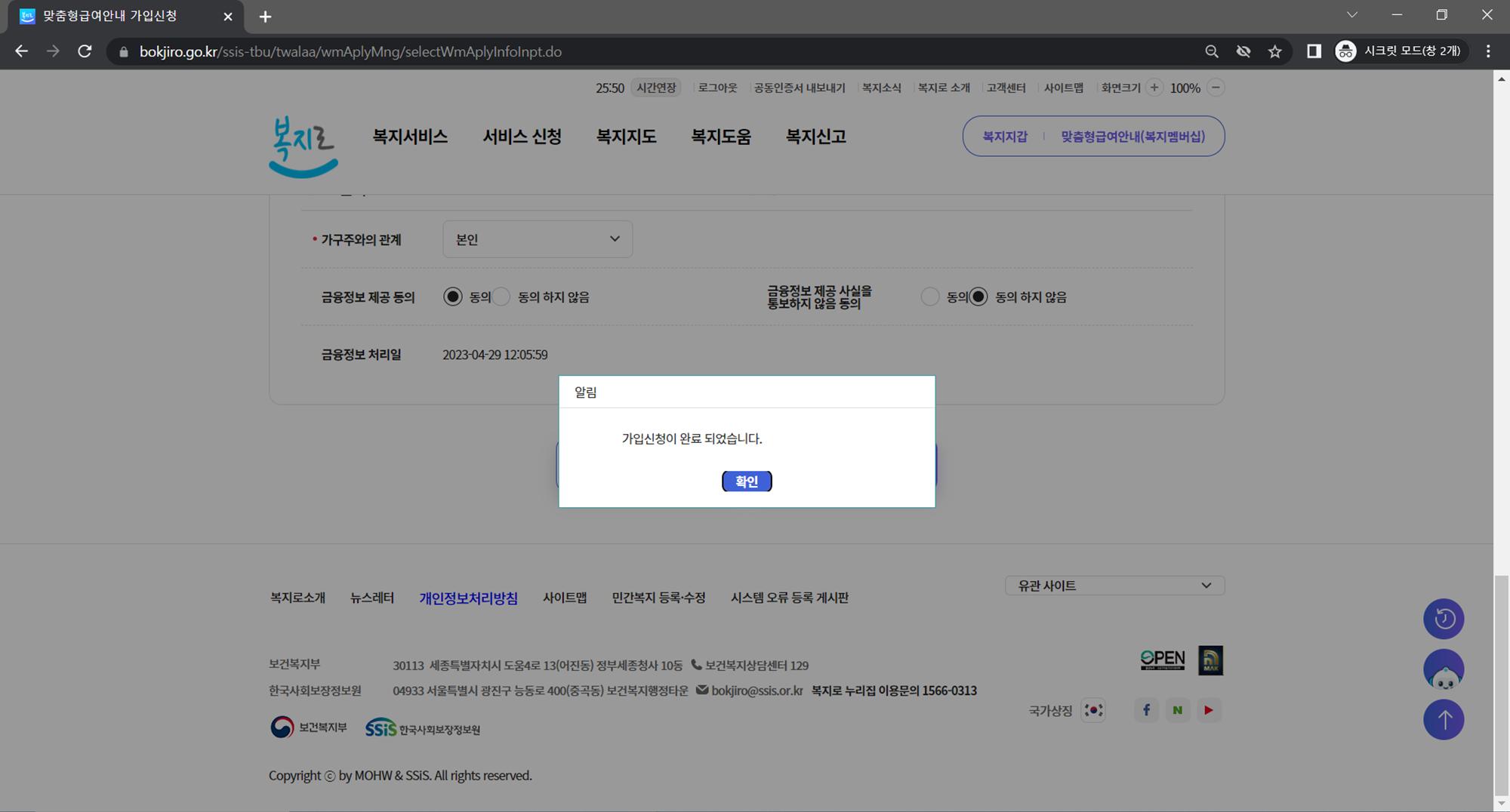Screen dimensions: 1510x812
Task: Open footer 사이트맵 link
Action: [x=565, y=598]
